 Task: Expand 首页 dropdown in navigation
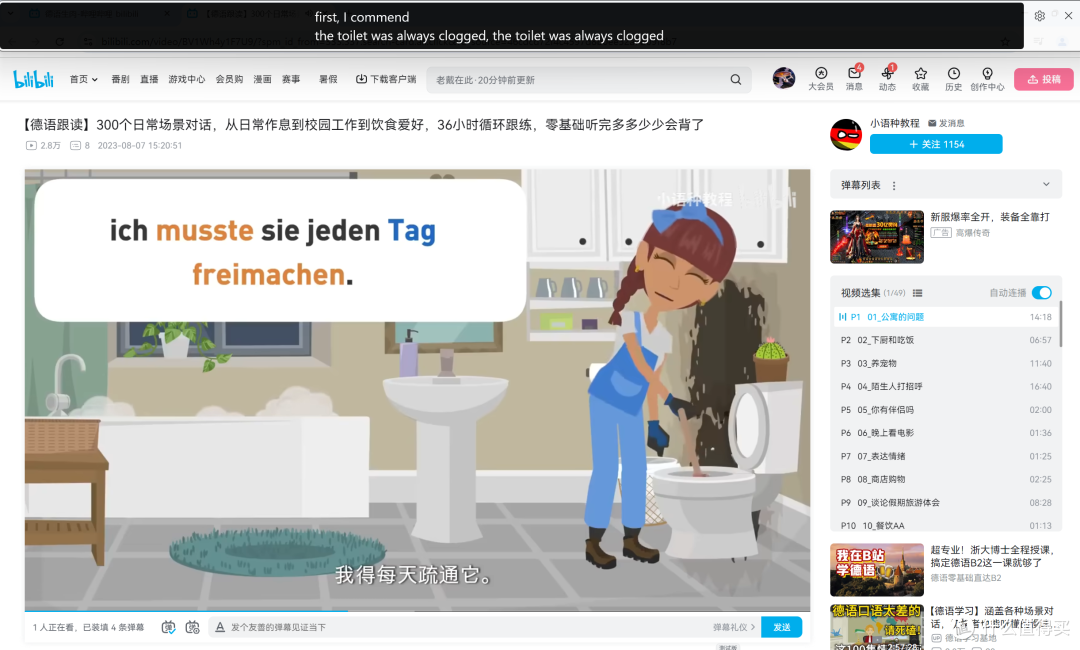pyautogui.click(x=83, y=79)
